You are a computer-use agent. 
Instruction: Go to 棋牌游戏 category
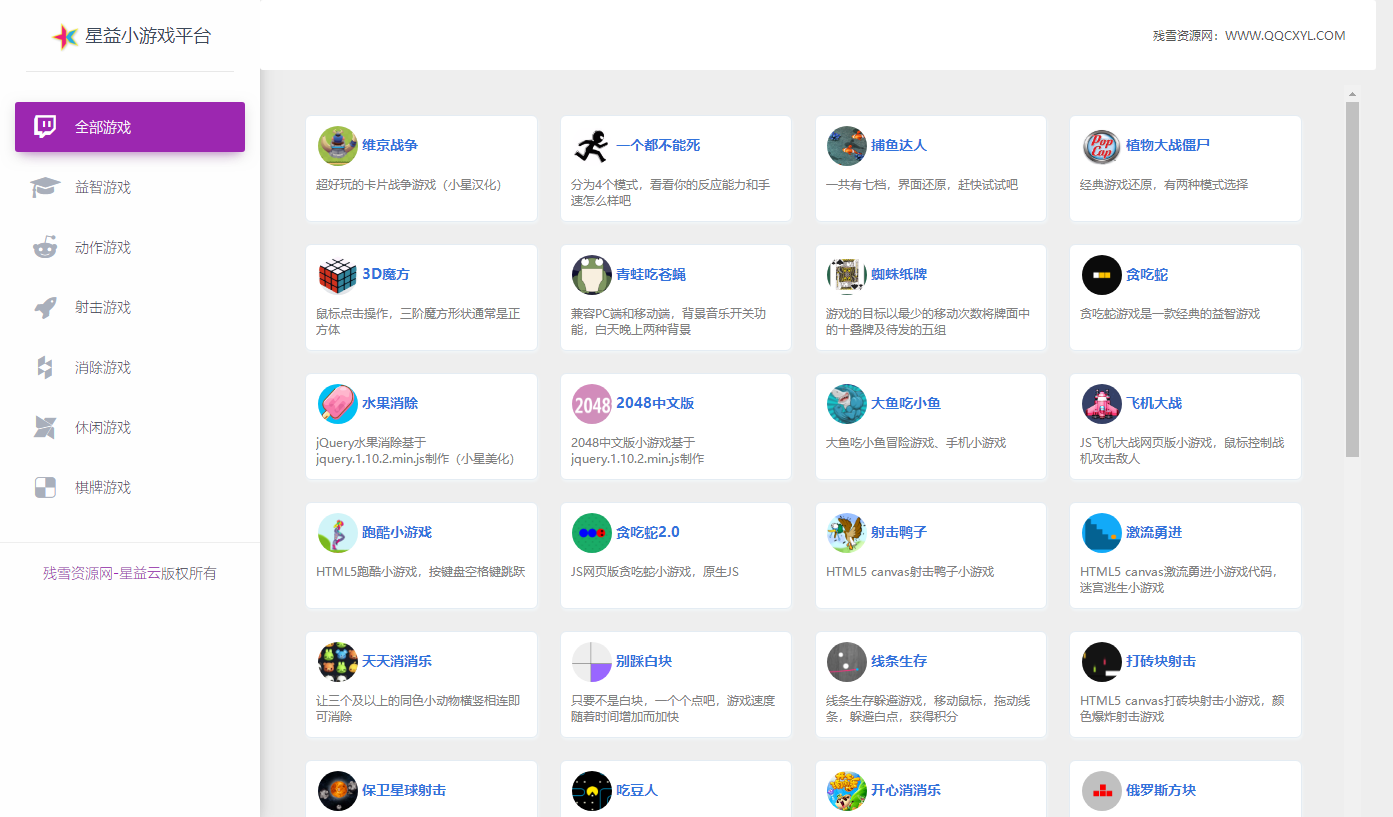pos(103,488)
